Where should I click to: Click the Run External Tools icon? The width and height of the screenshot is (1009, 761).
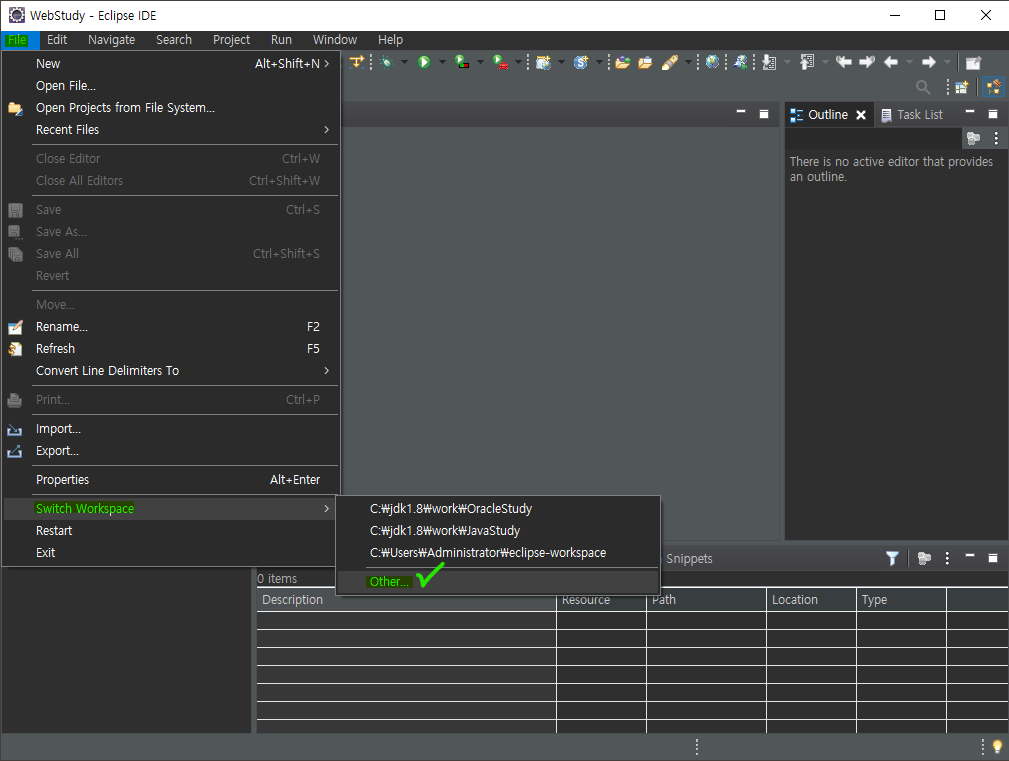point(500,62)
